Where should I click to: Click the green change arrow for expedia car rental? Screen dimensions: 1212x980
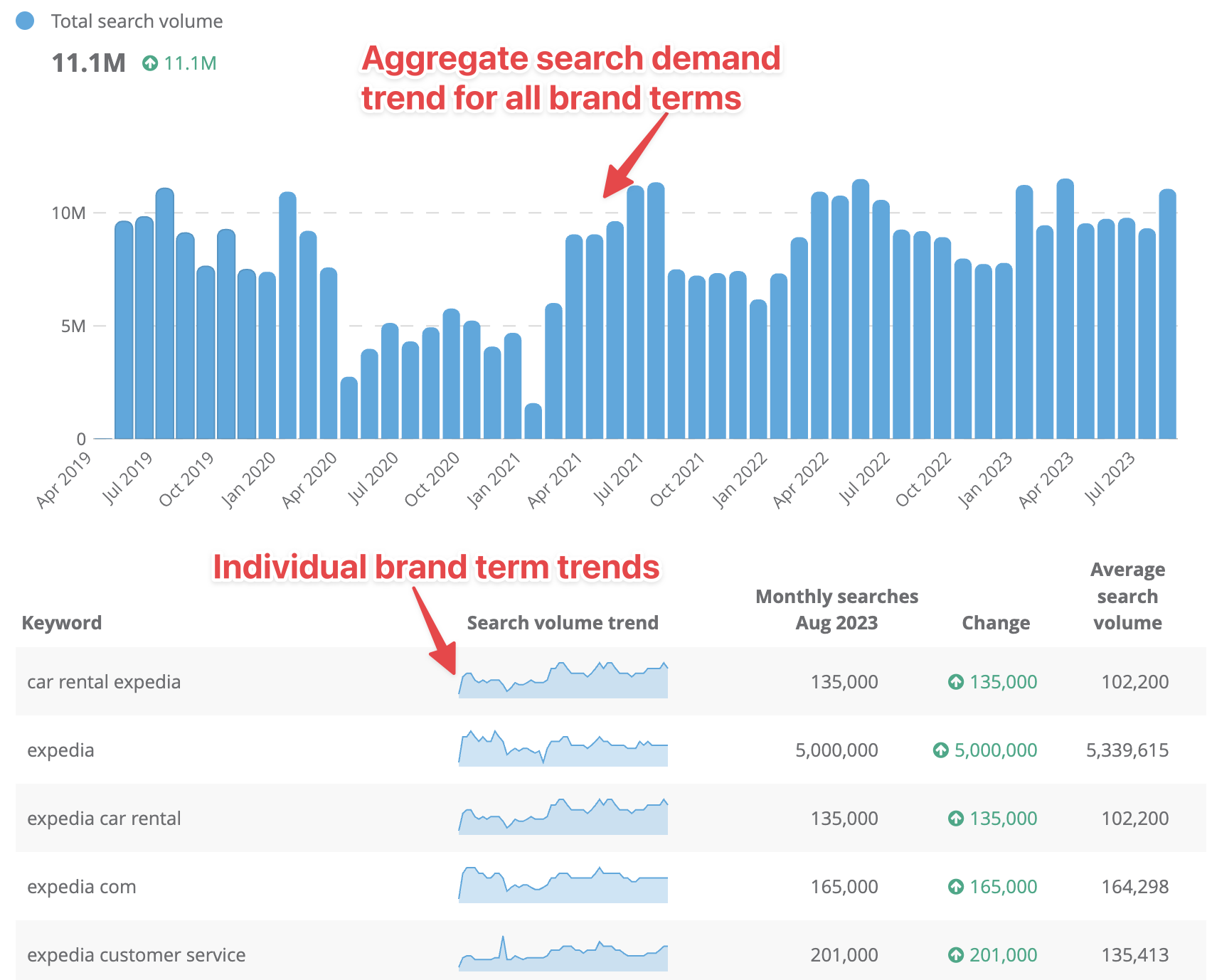(x=956, y=819)
